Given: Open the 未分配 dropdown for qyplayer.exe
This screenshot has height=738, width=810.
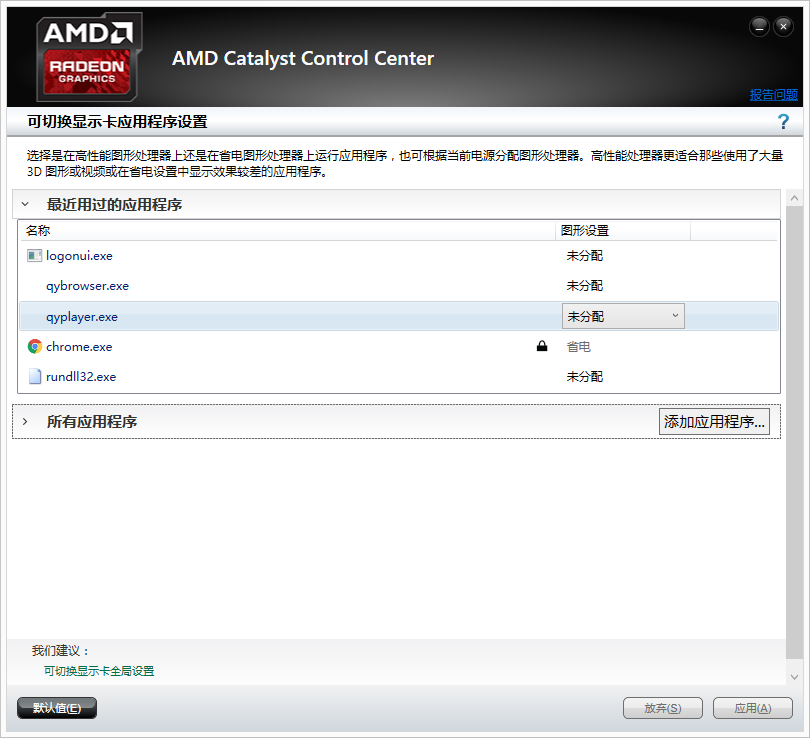Looking at the screenshot, I should pyautogui.click(x=623, y=316).
